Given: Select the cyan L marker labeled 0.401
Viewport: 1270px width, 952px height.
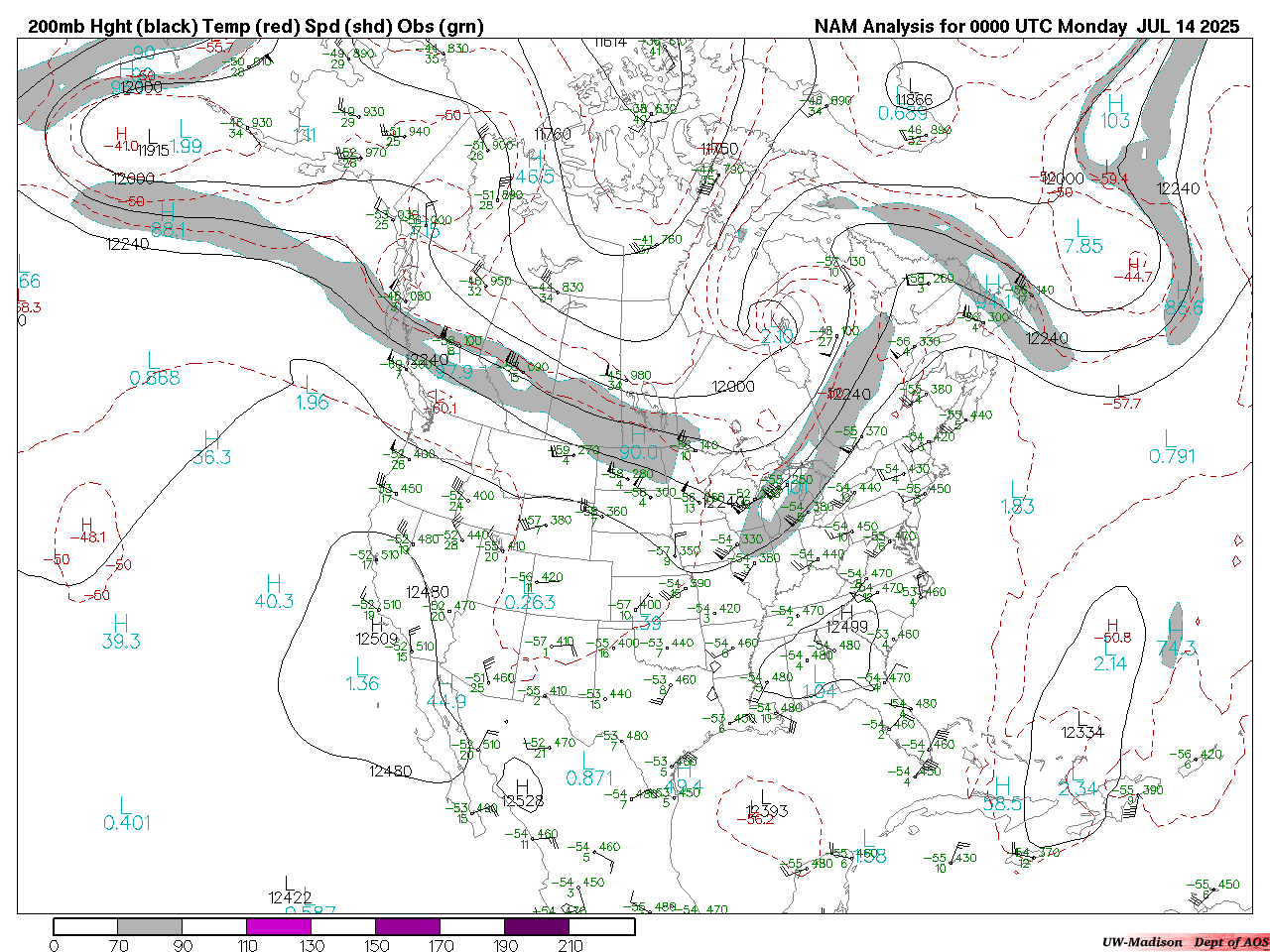Looking at the screenshot, I should 124,804.
